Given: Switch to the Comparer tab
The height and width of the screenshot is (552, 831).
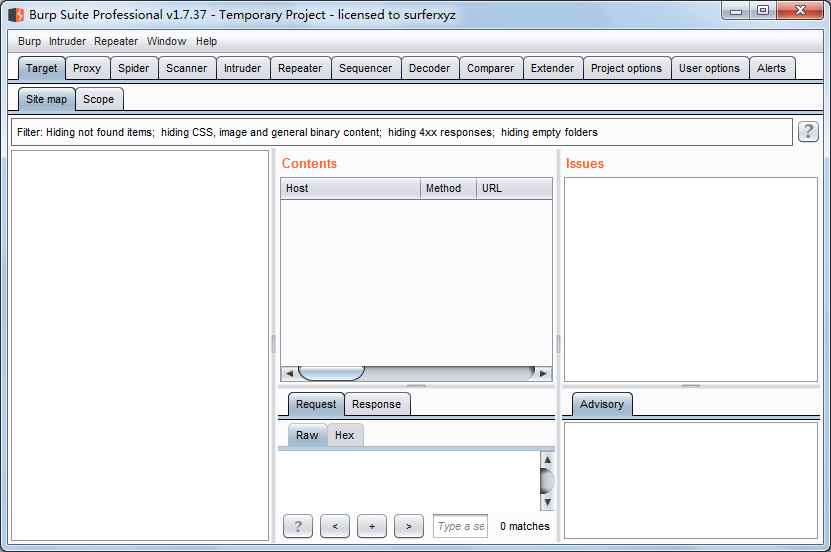Looking at the screenshot, I should pos(490,68).
